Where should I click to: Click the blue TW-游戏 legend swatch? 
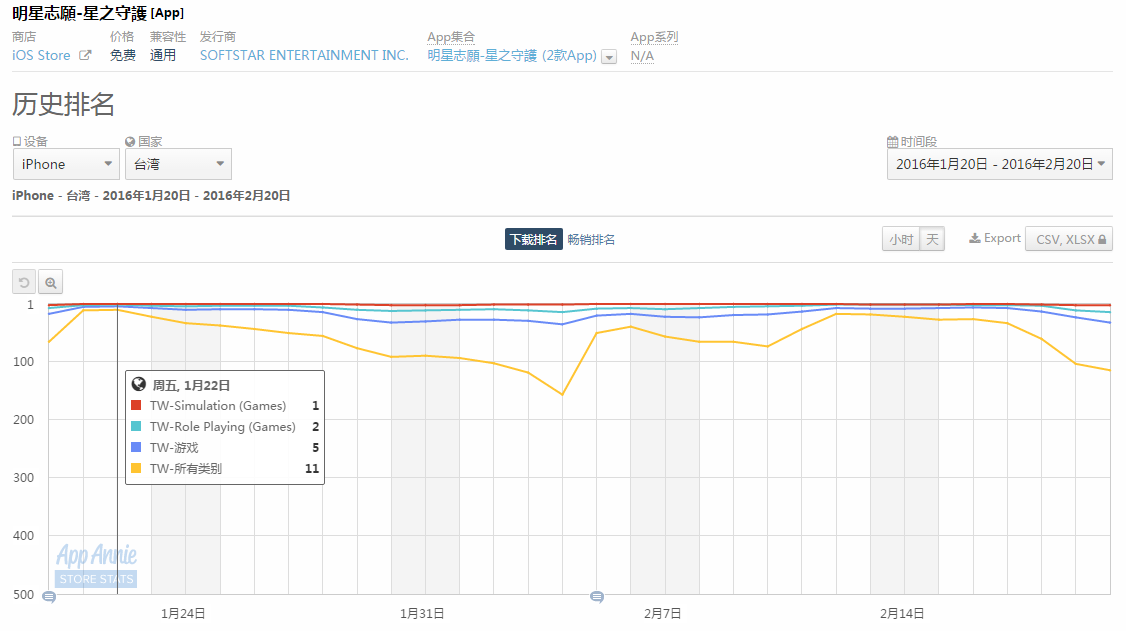[x=136, y=447]
